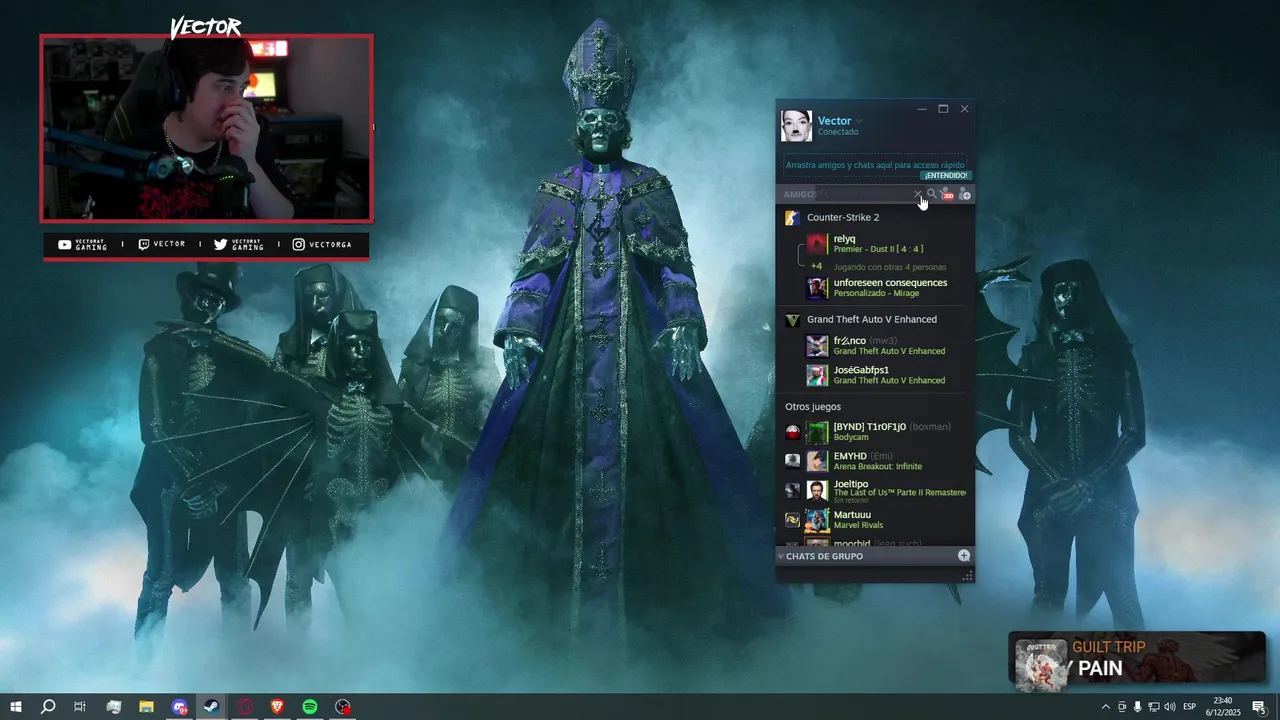Image resolution: width=1280 pixels, height=720 pixels.
Task: Open Windows taskbar search
Action: [x=47, y=707]
